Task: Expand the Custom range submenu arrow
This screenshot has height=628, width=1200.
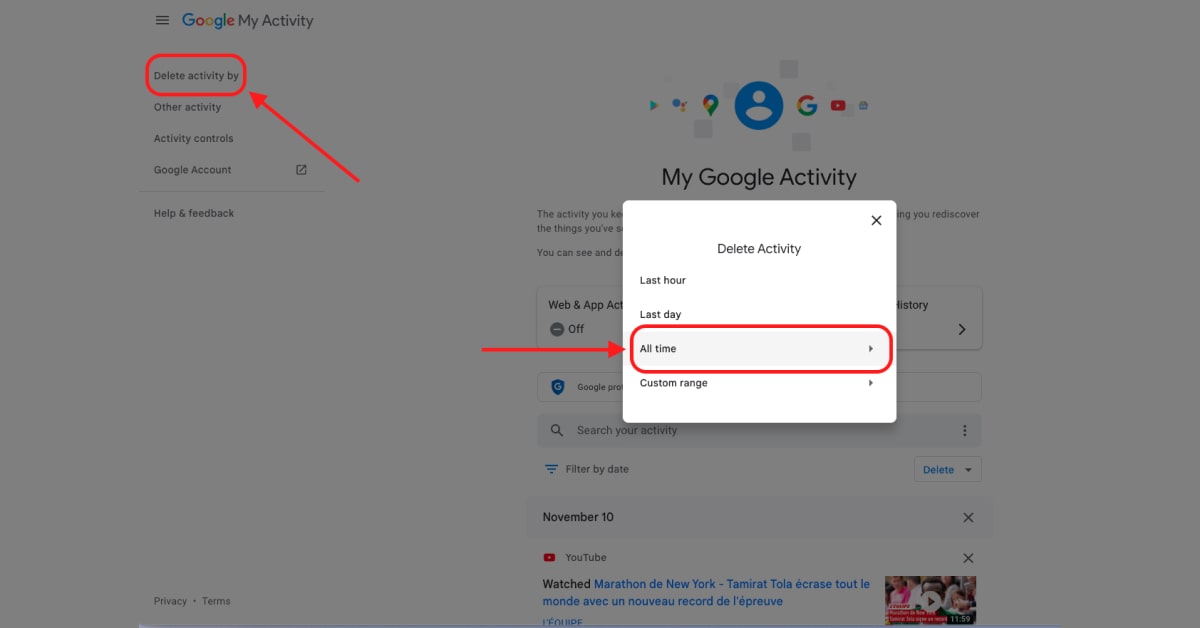Action: [x=870, y=382]
